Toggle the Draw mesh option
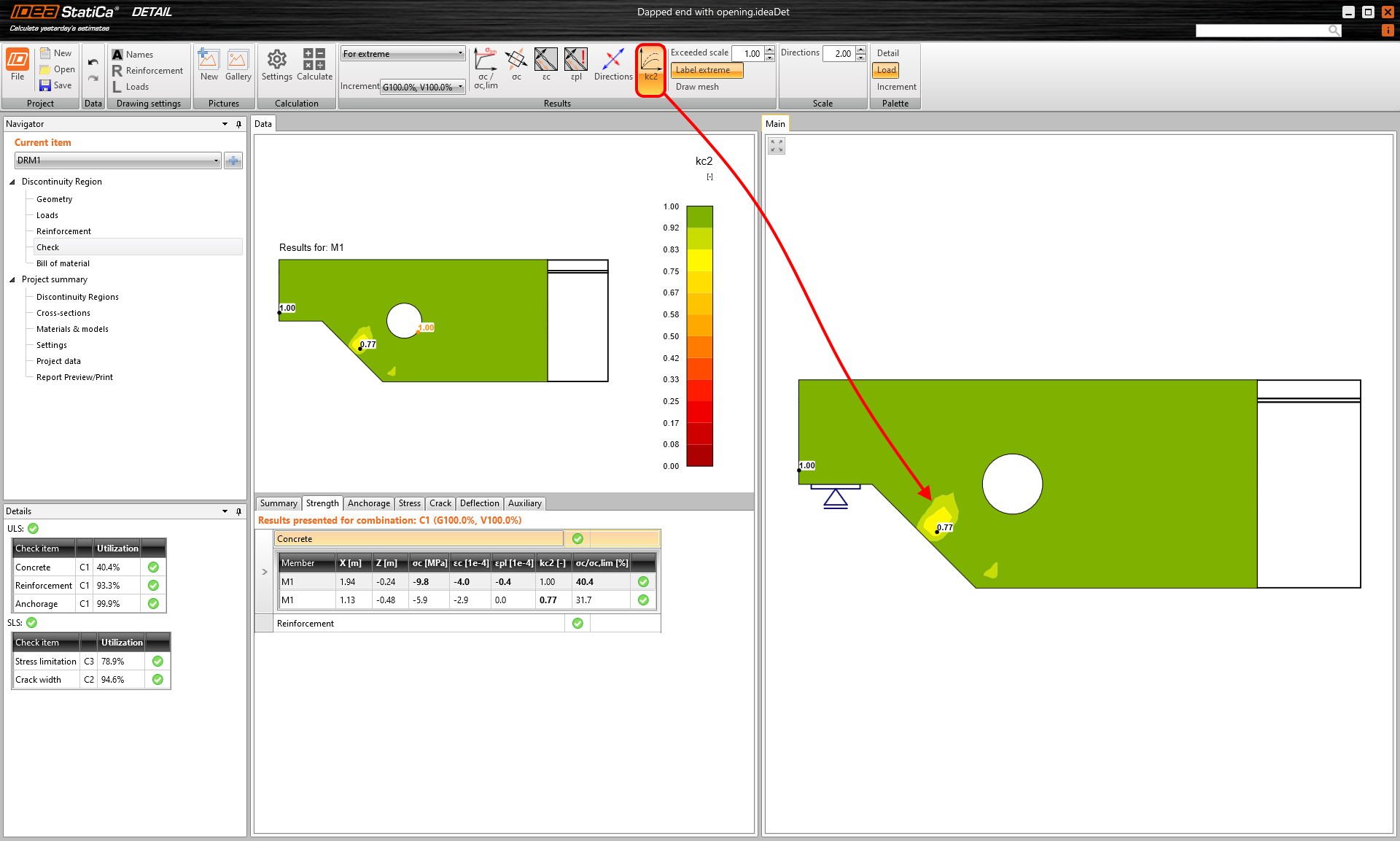 pyautogui.click(x=697, y=87)
